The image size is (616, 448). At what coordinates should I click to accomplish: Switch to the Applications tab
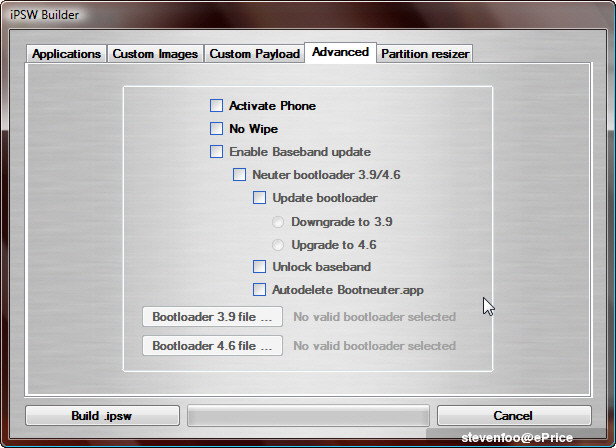pos(66,53)
